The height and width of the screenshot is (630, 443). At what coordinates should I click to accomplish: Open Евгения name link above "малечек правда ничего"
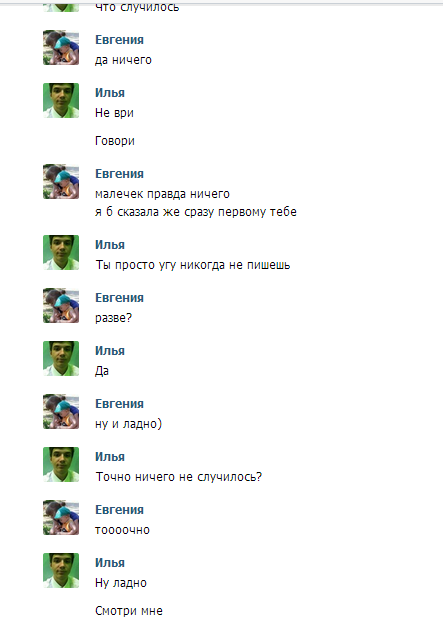tap(119, 174)
